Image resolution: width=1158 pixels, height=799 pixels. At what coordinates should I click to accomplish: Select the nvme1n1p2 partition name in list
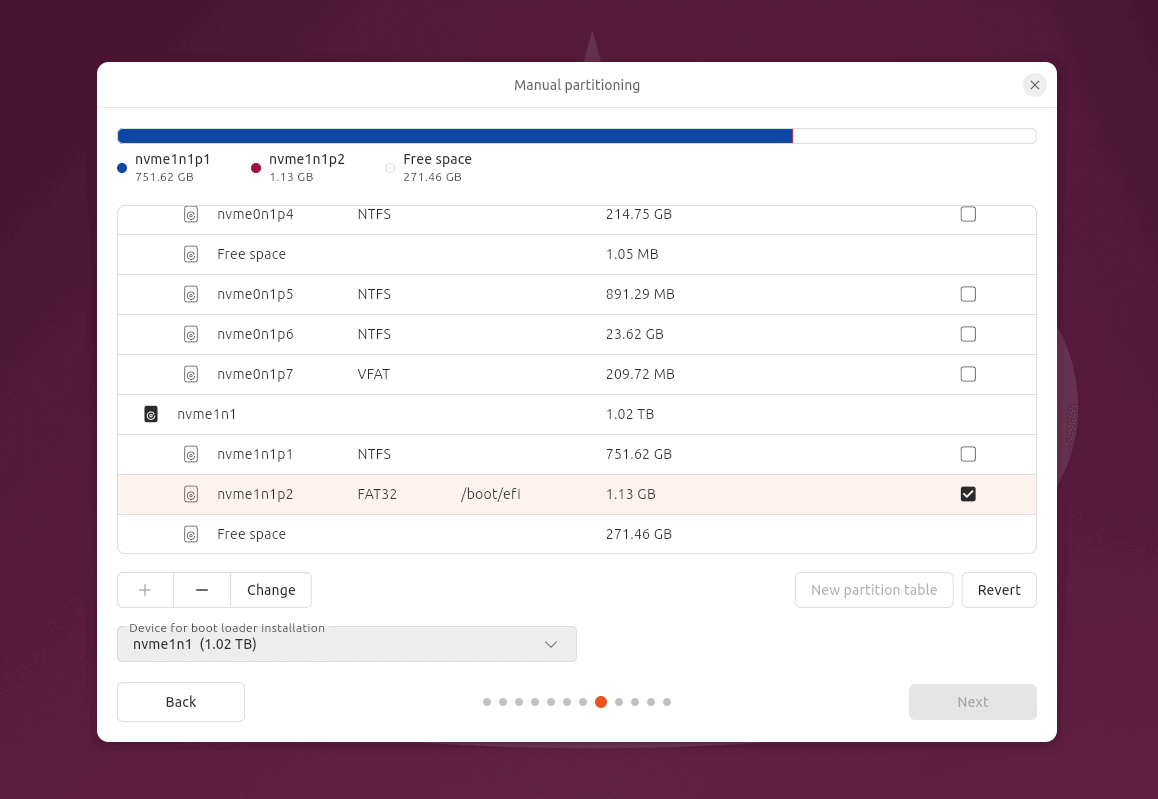[256, 494]
